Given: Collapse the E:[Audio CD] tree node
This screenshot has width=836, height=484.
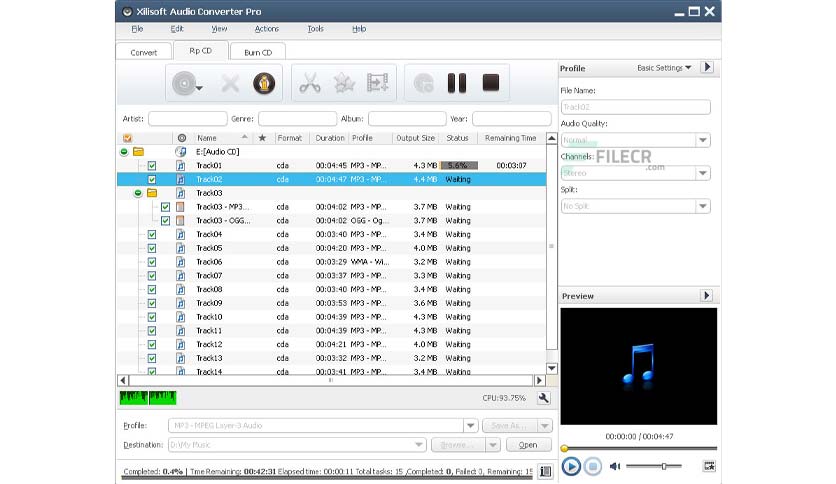Looking at the screenshot, I should (124, 152).
